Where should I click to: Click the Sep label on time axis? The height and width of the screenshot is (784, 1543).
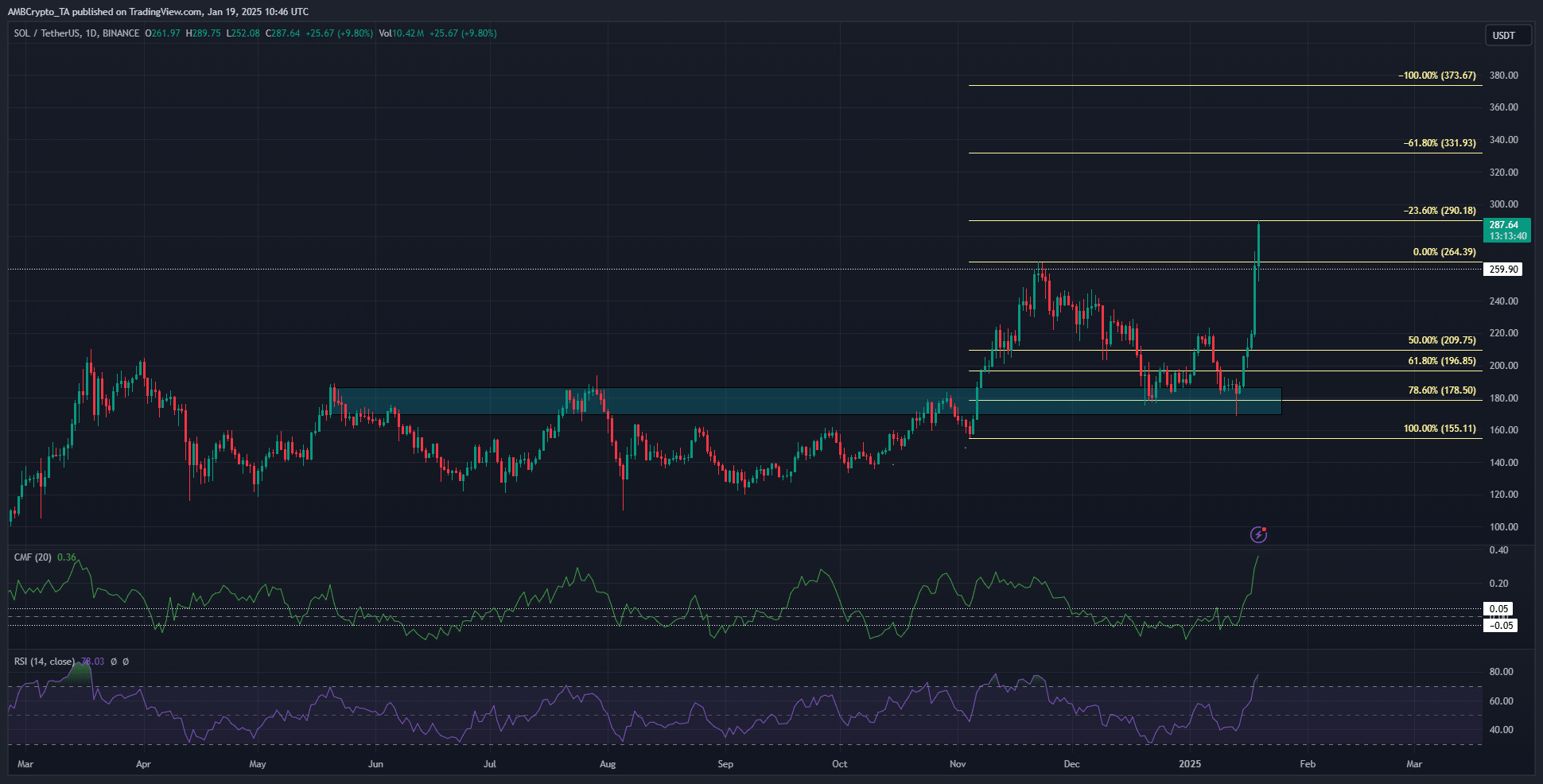tap(725, 764)
